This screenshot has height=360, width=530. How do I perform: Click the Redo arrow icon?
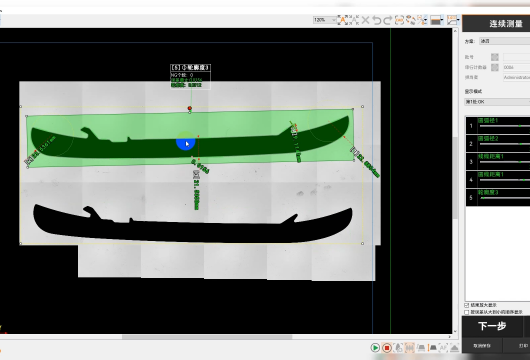[x=388, y=20]
